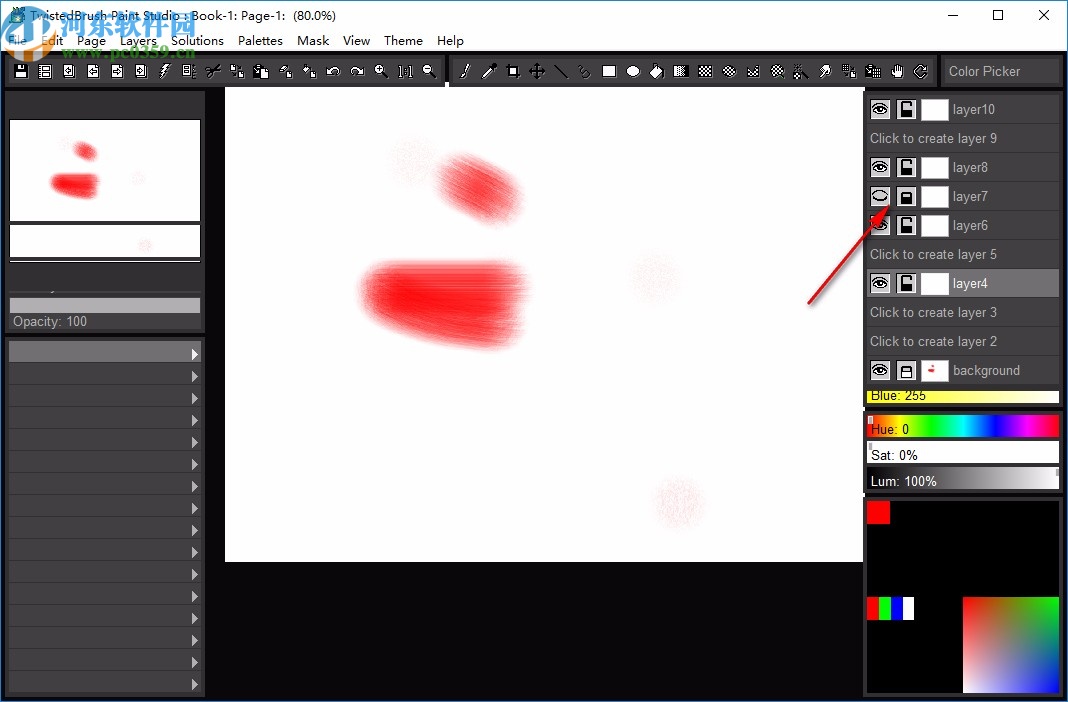Activate the Pan hand tool

896,72
